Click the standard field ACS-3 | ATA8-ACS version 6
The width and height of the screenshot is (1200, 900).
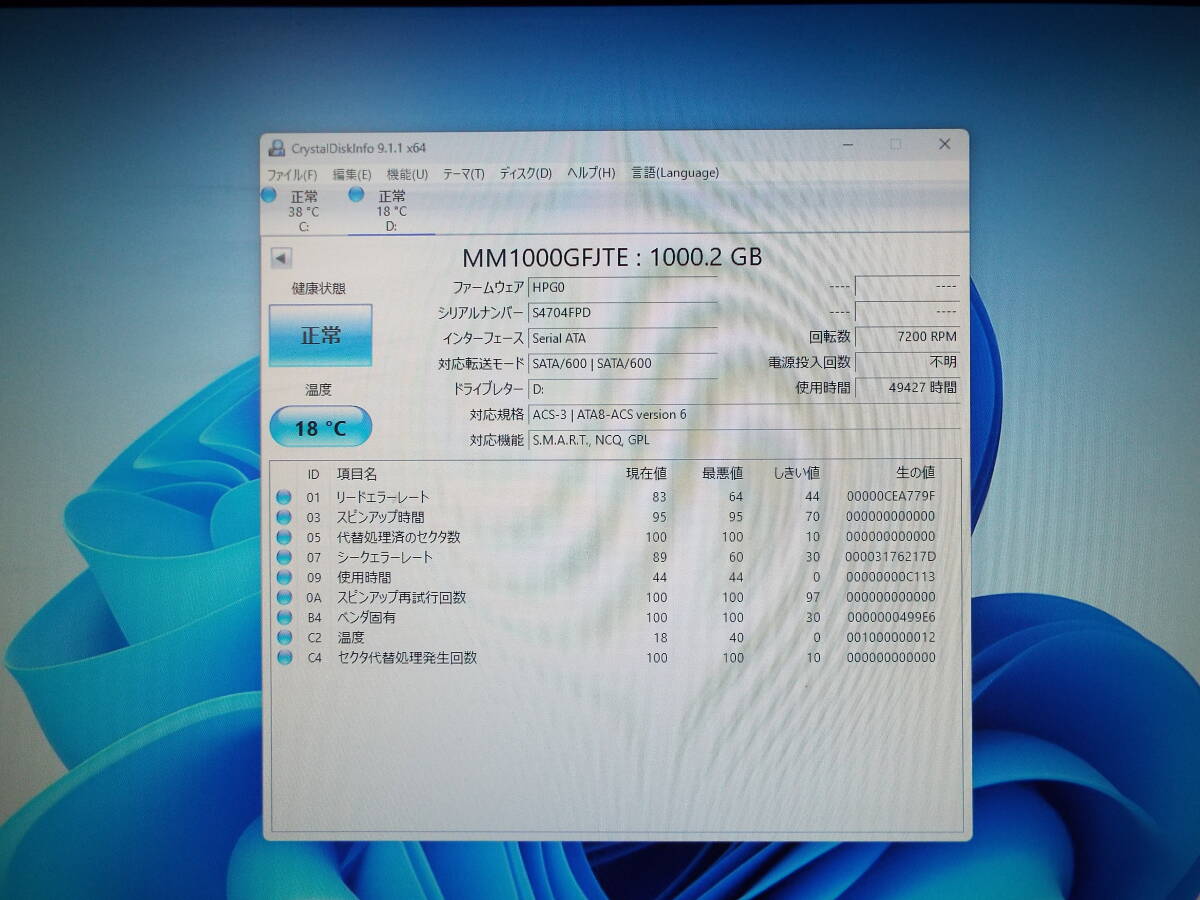[743, 414]
